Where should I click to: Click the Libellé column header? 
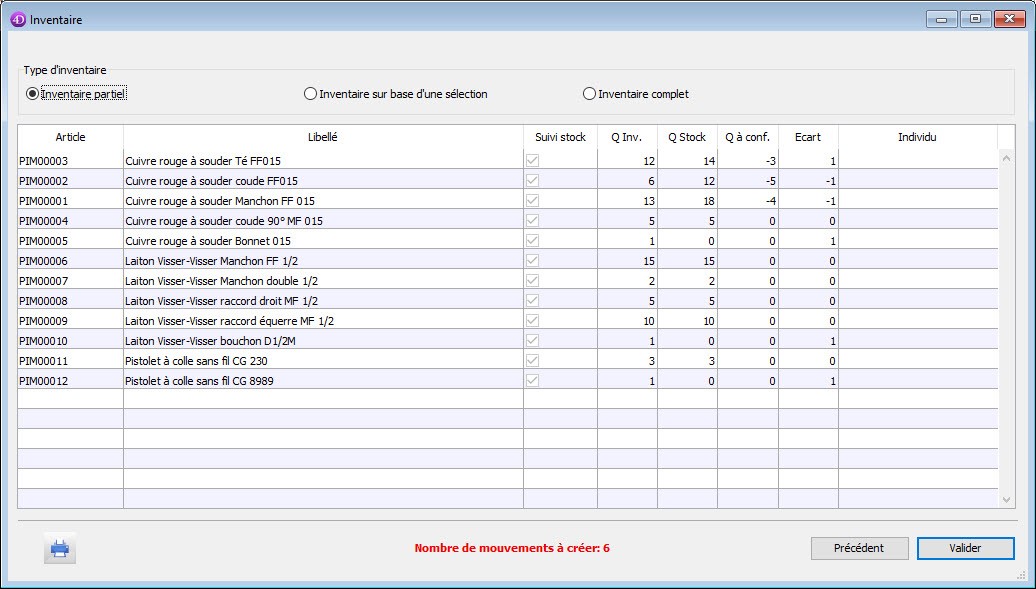point(323,137)
